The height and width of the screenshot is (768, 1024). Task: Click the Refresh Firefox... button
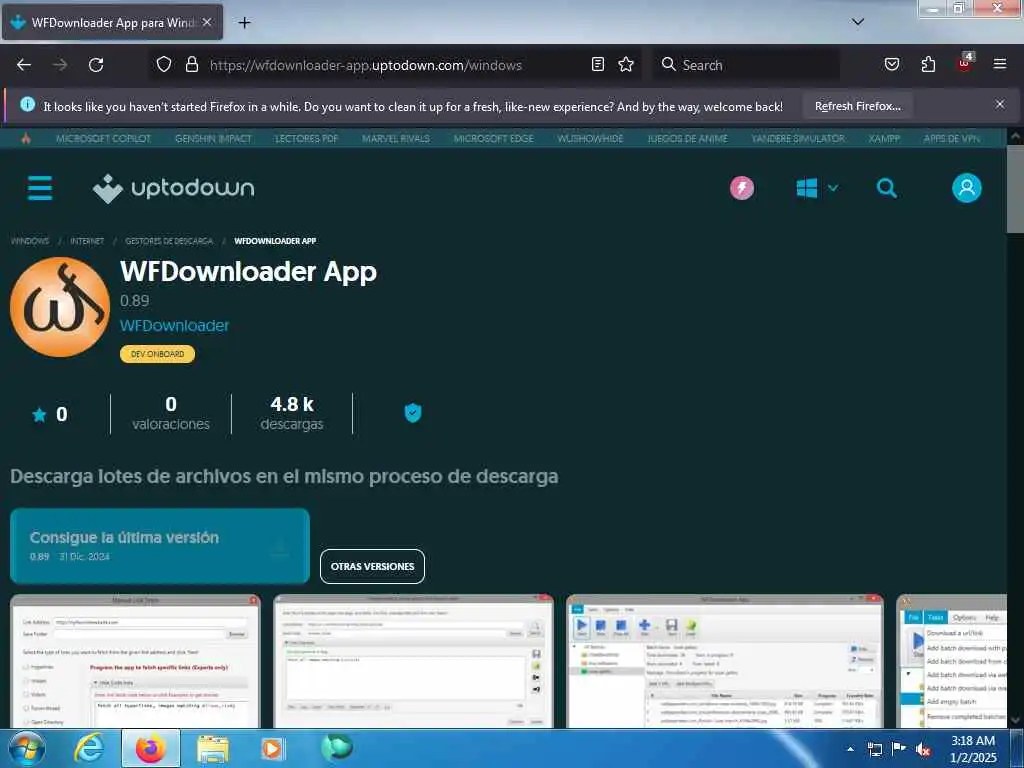pos(857,106)
